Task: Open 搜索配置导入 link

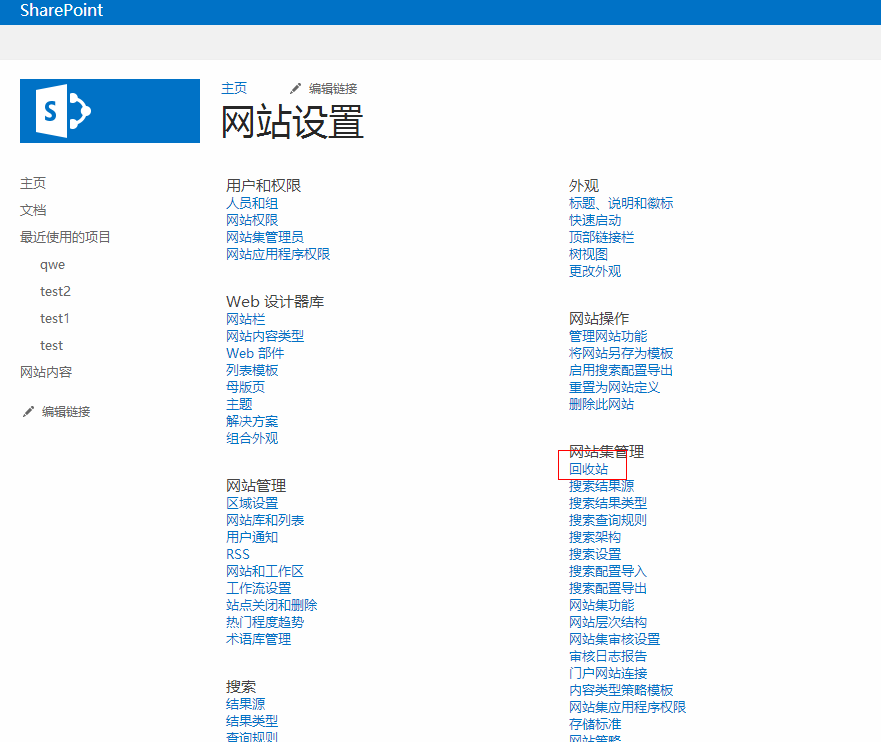Action: point(608,571)
